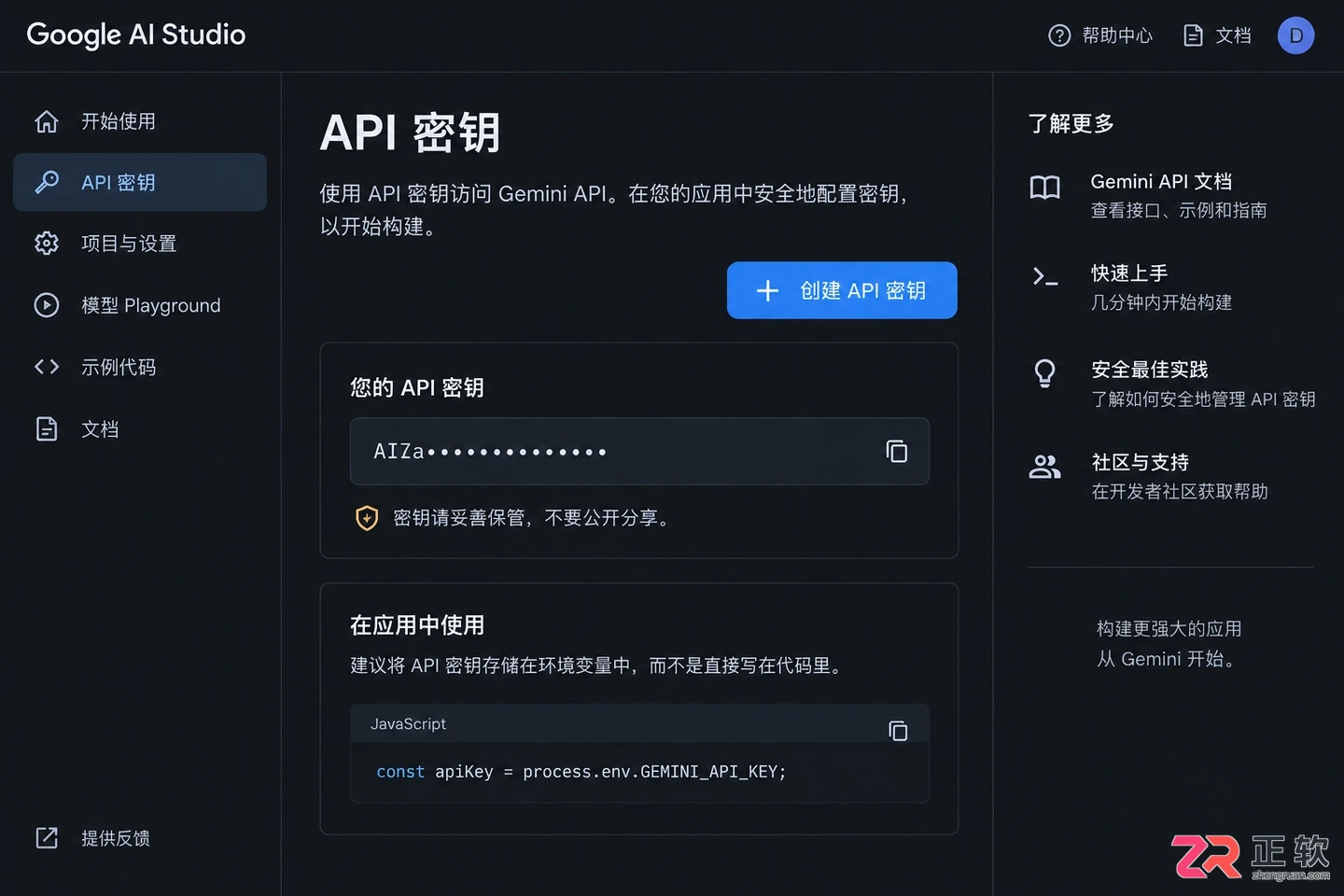This screenshot has width=1344, height=896.
Task: Click the question mark help icon
Action: (x=1059, y=35)
